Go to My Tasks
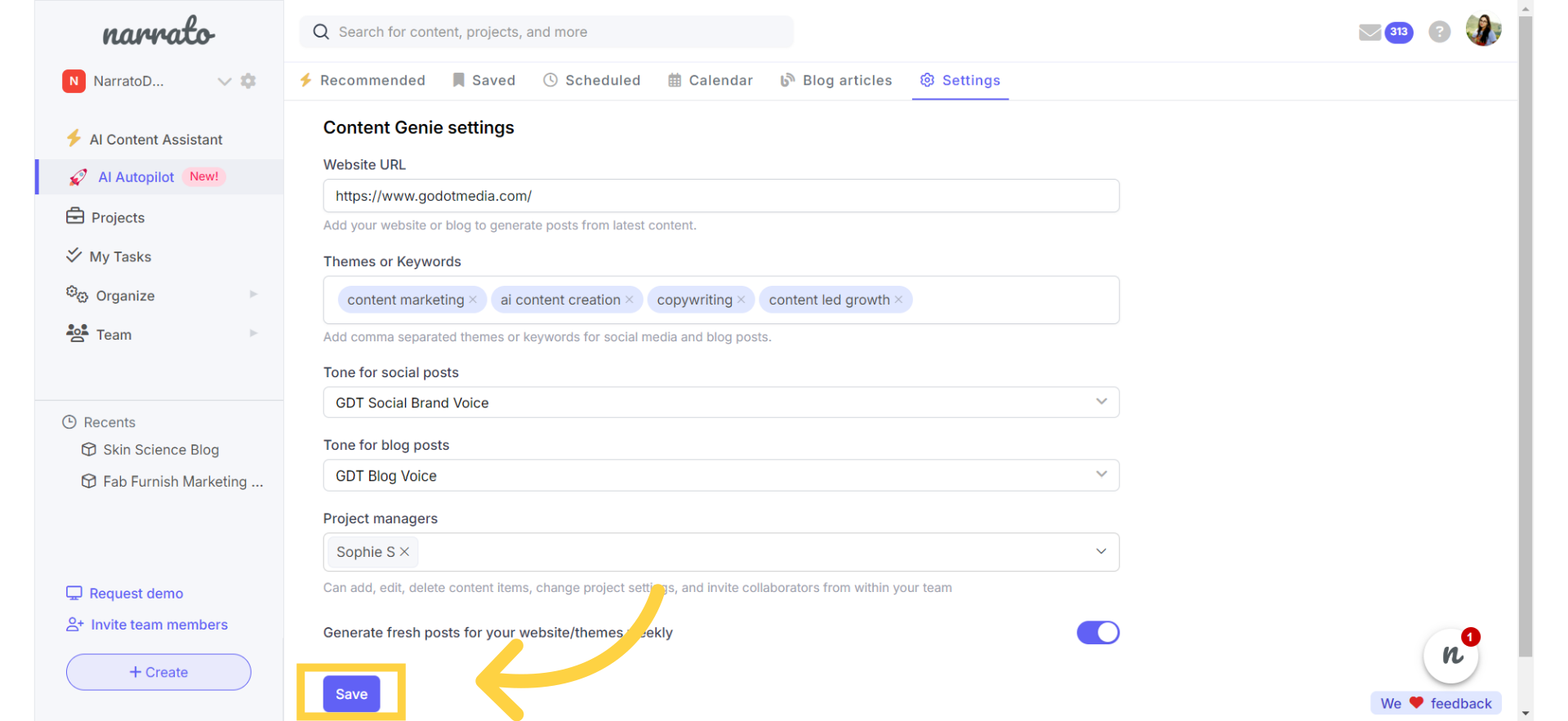Image resolution: width=1568 pixels, height=721 pixels. pyautogui.click(x=120, y=257)
